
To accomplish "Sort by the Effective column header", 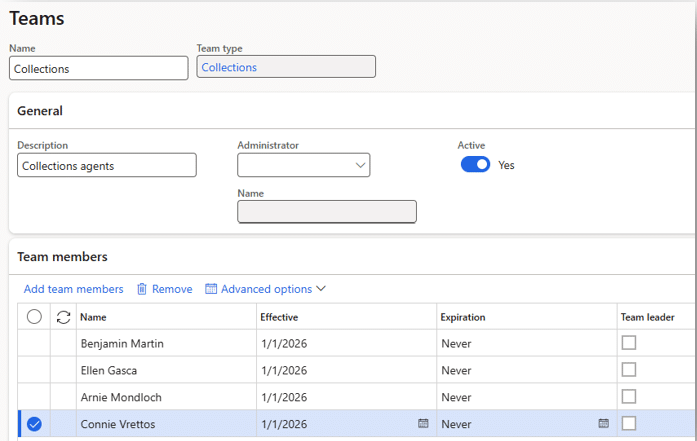I will pyautogui.click(x=279, y=317).
